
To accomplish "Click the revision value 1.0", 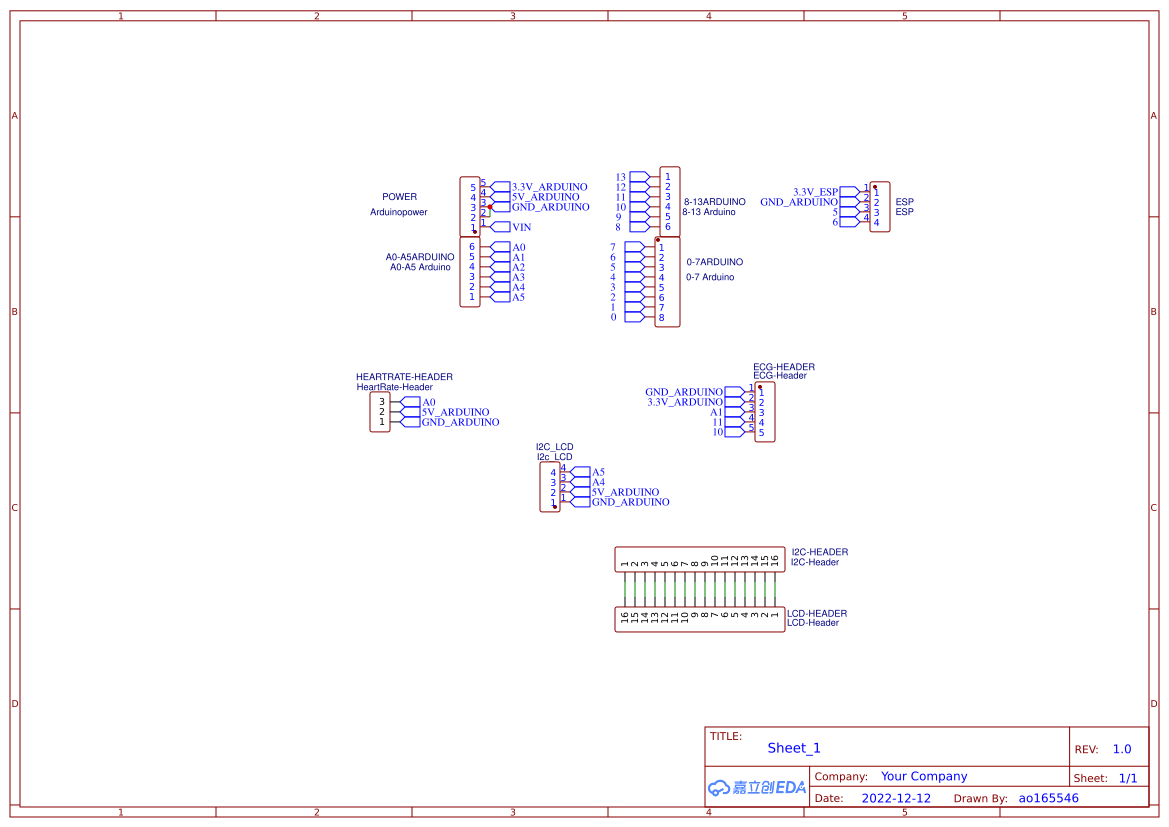I will (1120, 748).
